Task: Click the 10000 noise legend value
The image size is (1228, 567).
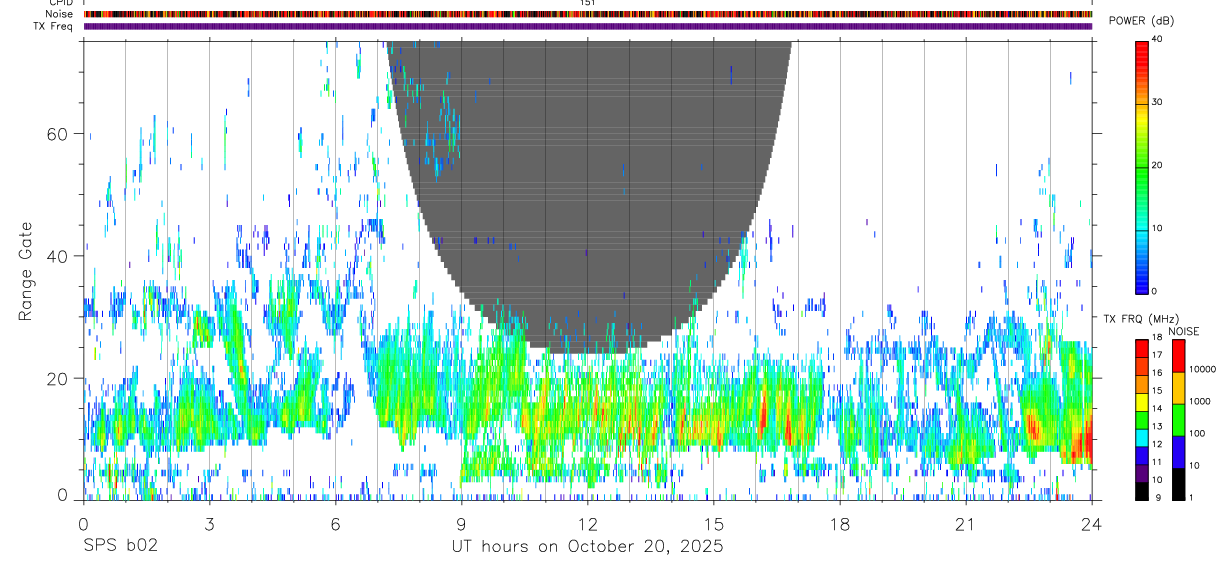Action: click(x=1202, y=369)
